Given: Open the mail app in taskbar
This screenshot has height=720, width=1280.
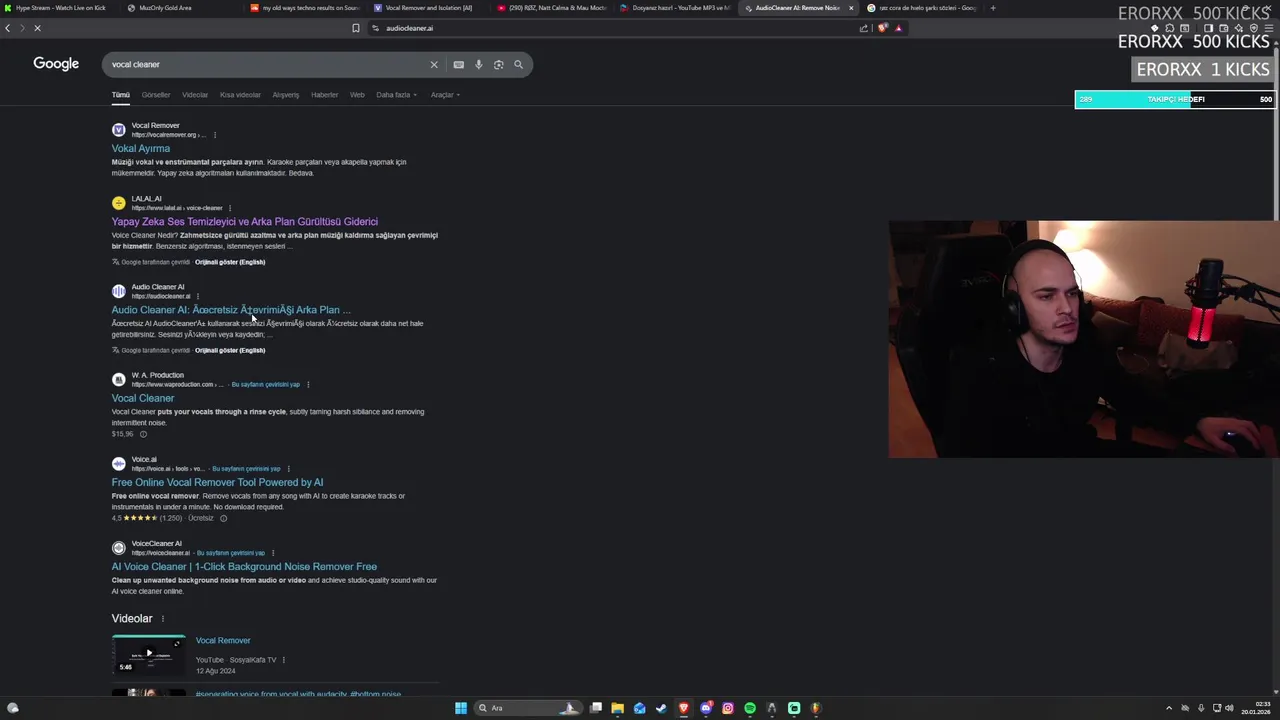Looking at the screenshot, I should pyautogui.click(x=640, y=708).
